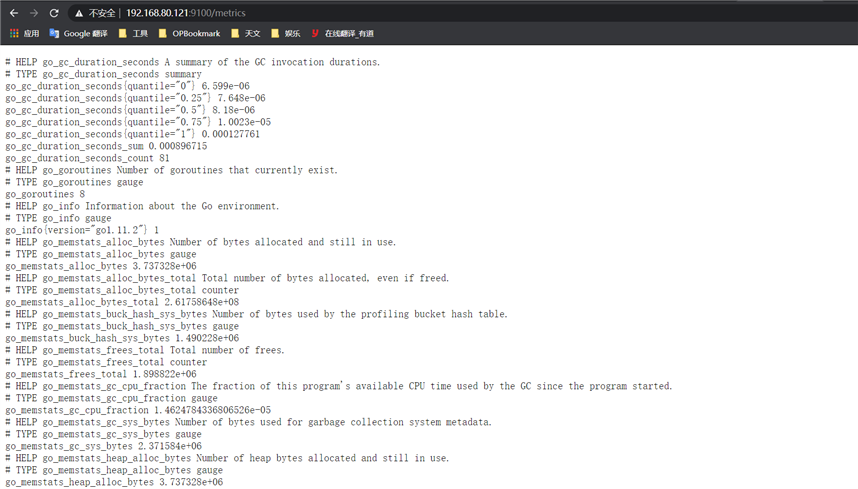Click the "# TYPE go_memstats_buck_hash_sys_bytes gauge" line
Image resolution: width=858 pixels, height=489 pixels.
pos(122,327)
